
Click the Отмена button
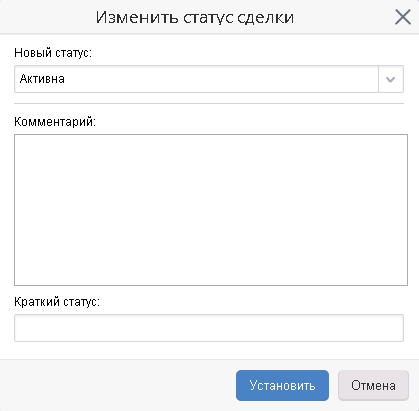373,385
